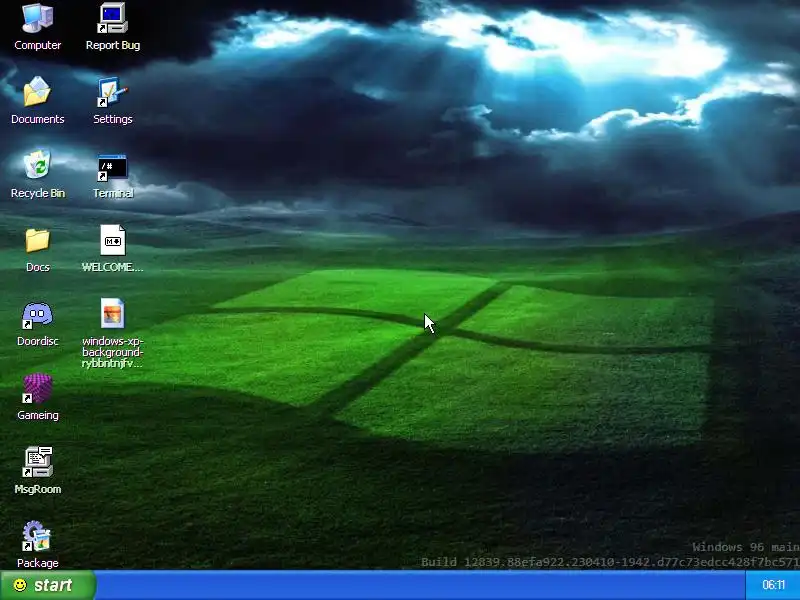Launch the Doordisc app icon
The width and height of the screenshot is (800, 600).
[x=37, y=323]
